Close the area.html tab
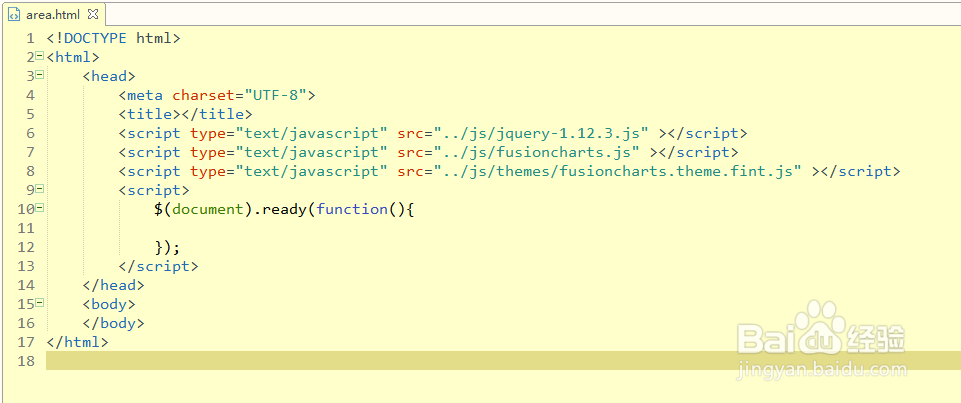The image size is (961, 403). pyautogui.click(x=93, y=13)
